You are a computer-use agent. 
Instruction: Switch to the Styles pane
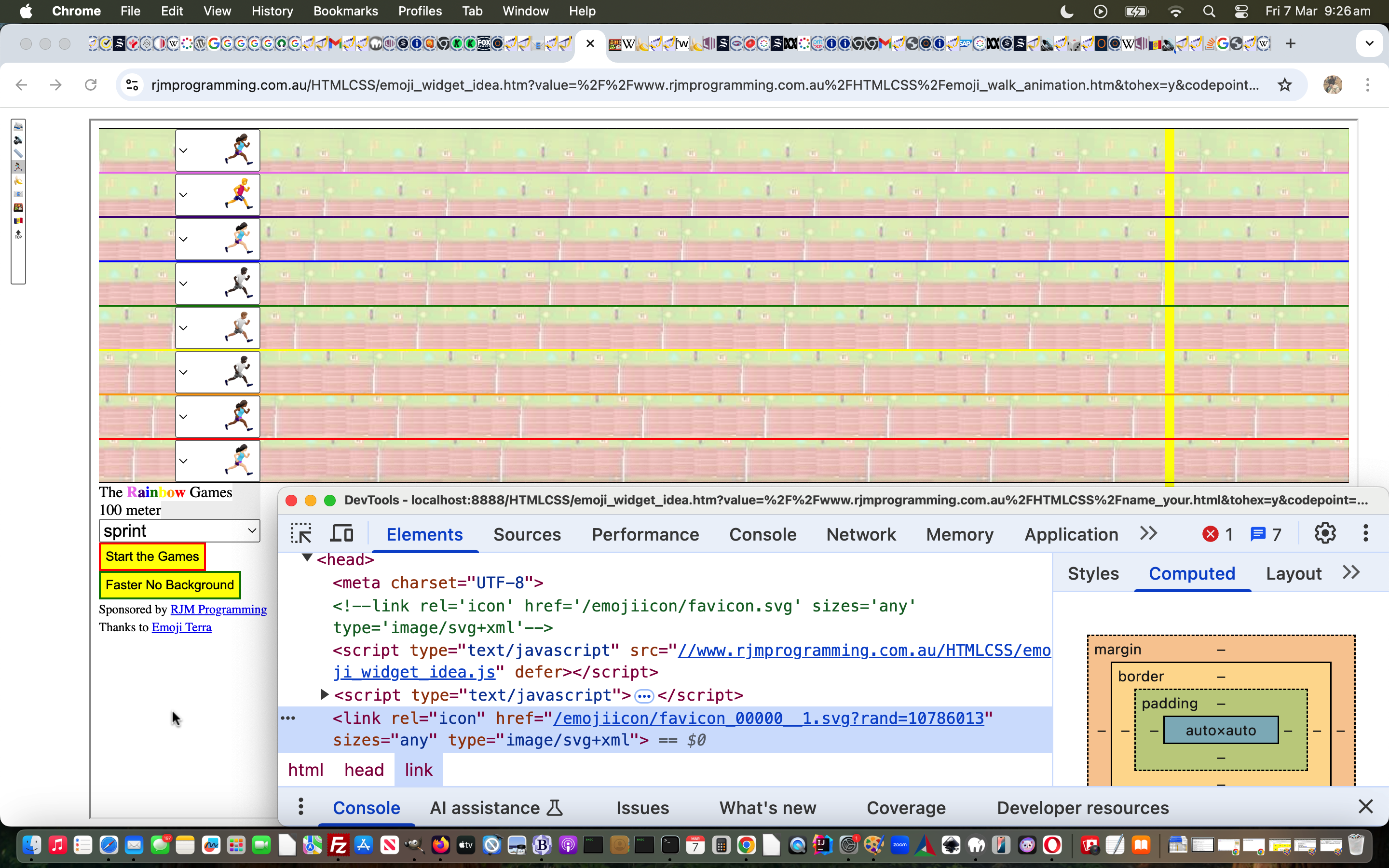(1093, 573)
